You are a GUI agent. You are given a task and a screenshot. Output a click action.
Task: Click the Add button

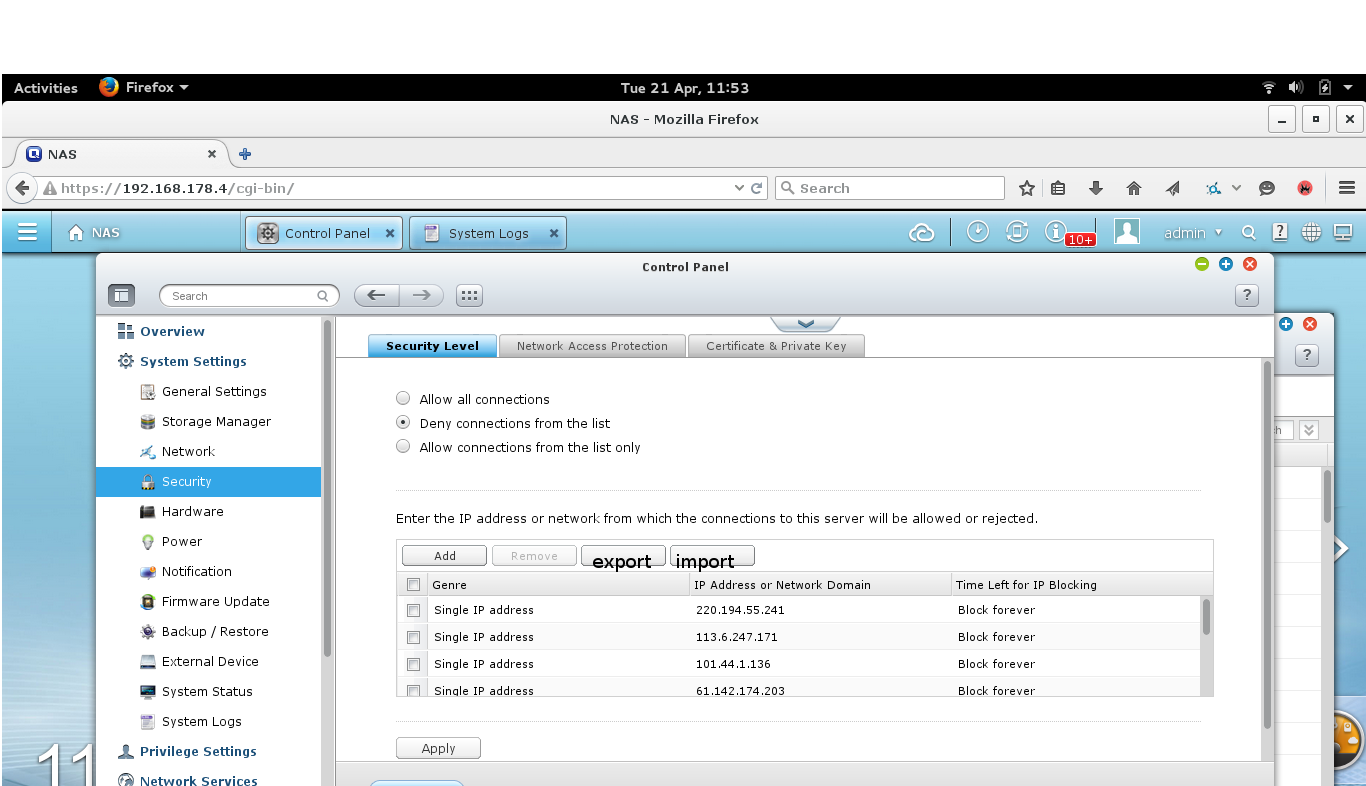(x=445, y=556)
